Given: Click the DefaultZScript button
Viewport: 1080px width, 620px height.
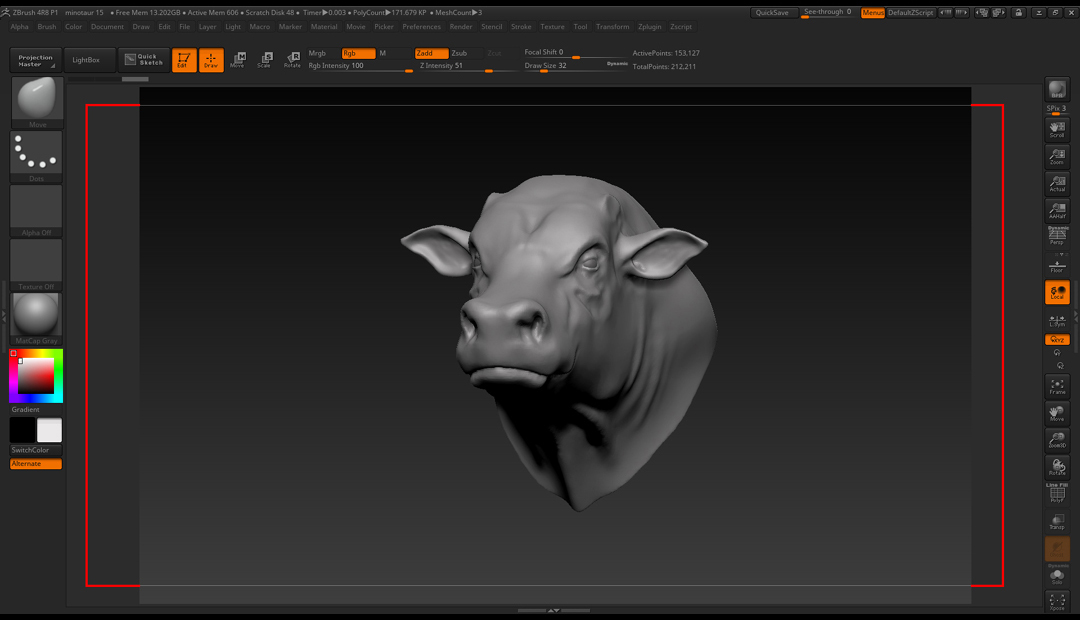Looking at the screenshot, I should point(911,12).
